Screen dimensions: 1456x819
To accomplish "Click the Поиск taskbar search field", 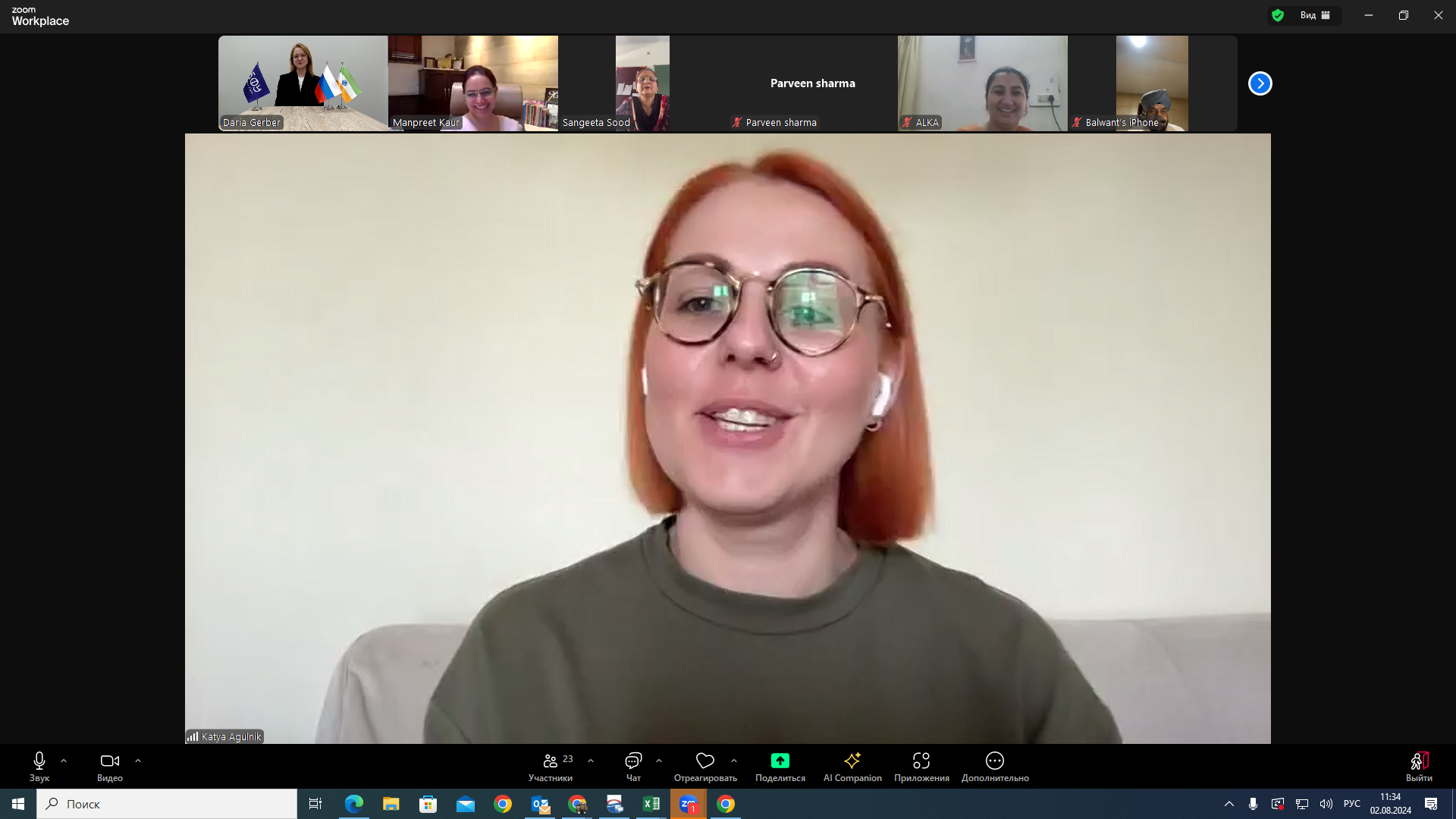I will (x=167, y=804).
